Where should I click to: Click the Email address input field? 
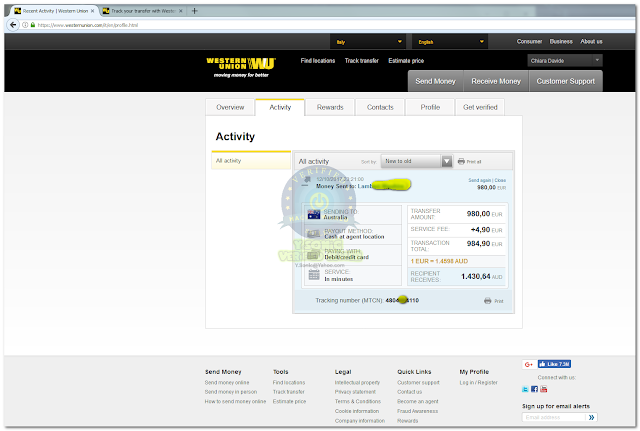(x=554, y=417)
